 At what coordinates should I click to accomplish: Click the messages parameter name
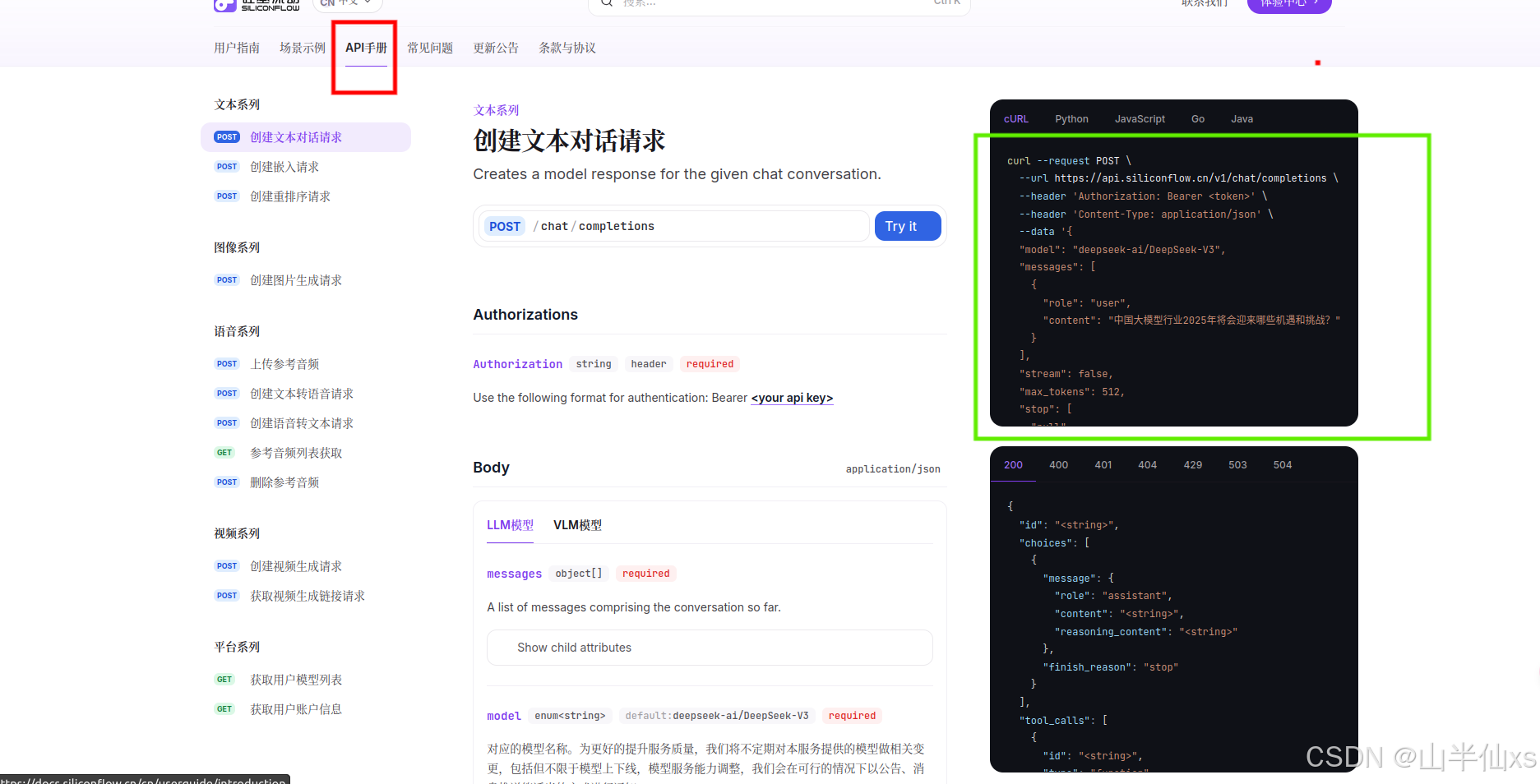[514, 574]
